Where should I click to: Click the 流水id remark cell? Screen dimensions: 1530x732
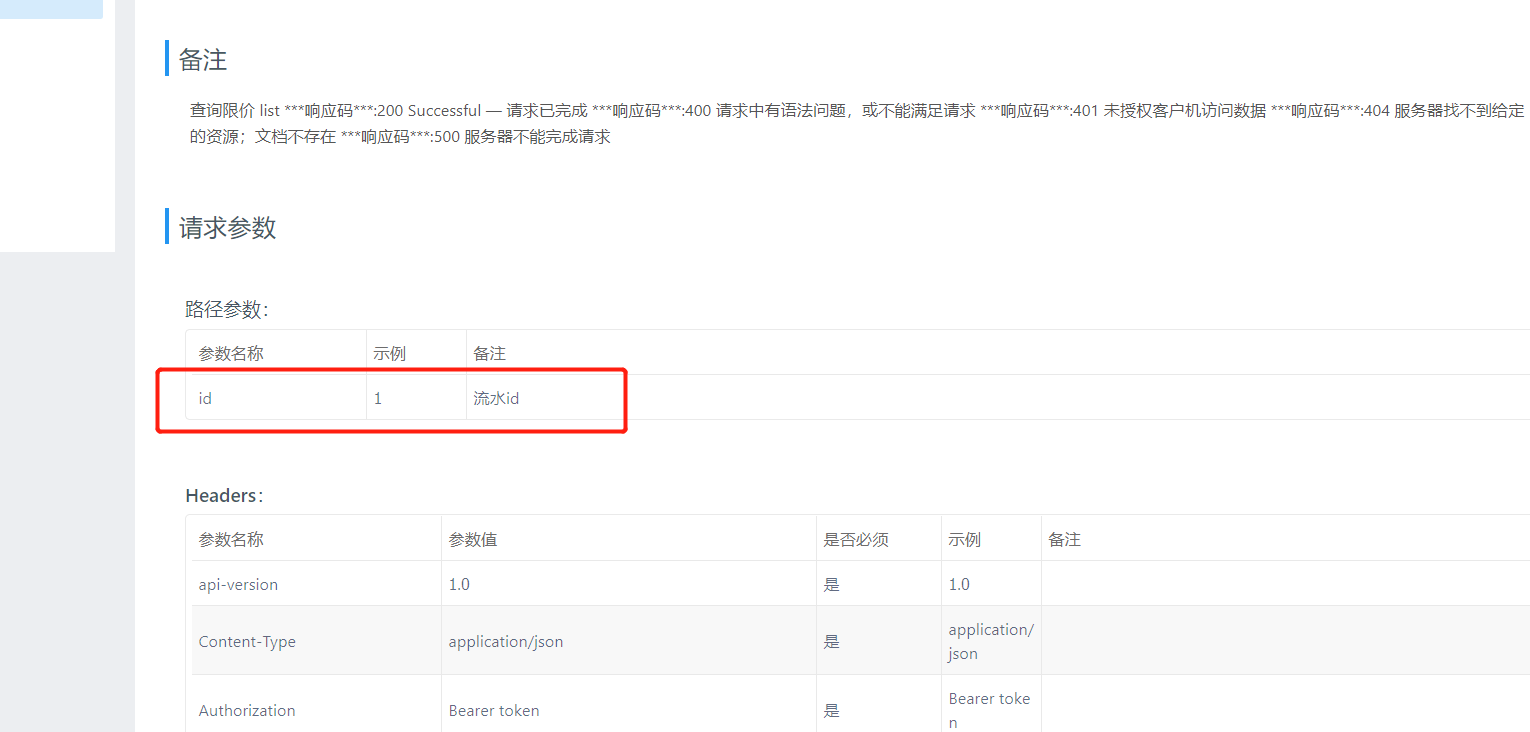(x=496, y=398)
